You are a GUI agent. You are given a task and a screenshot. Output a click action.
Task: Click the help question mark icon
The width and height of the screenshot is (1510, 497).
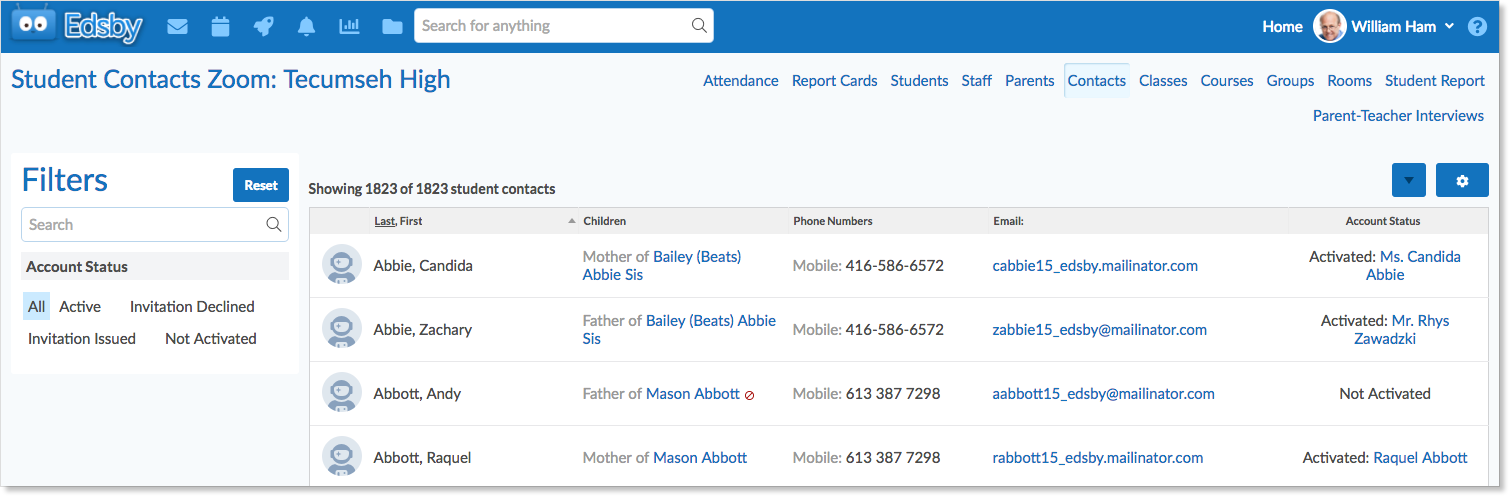coord(1477,27)
